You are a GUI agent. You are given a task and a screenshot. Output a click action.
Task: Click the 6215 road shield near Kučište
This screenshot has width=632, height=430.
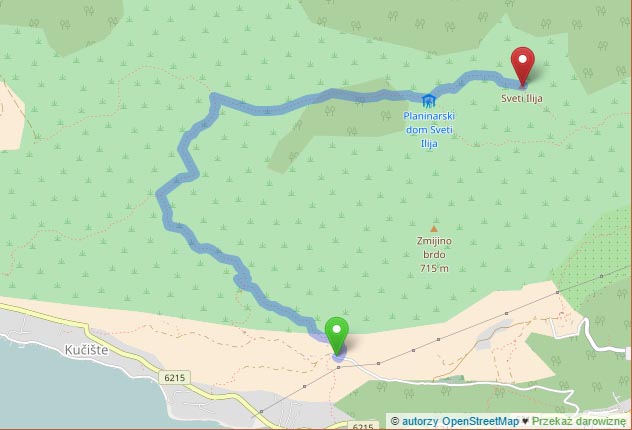(175, 378)
